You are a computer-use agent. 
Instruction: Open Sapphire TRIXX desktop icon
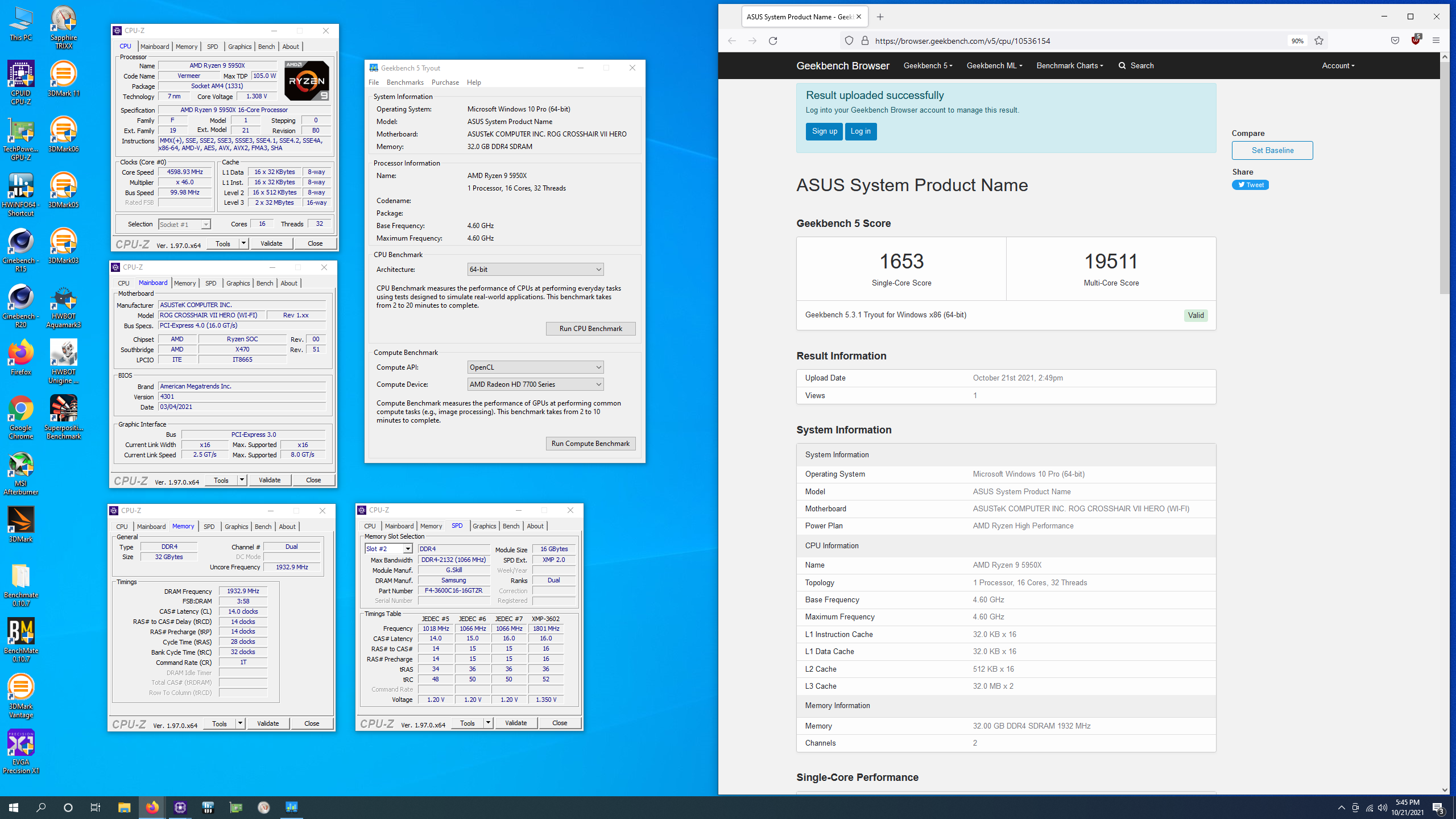tap(63, 27)
